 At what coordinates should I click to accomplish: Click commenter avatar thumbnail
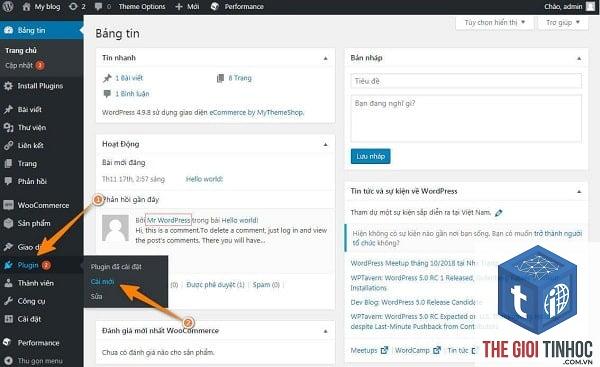115,228
